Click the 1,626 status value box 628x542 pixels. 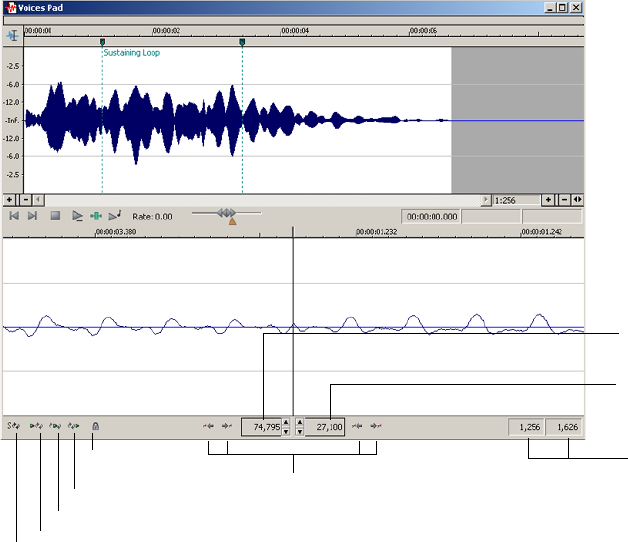(x=564, y=427)
